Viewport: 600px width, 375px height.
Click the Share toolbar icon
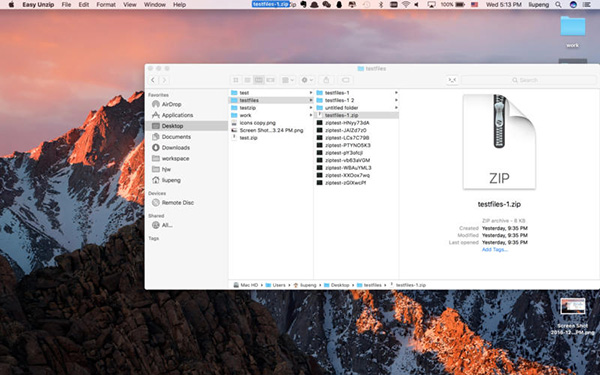click(326, 80)
